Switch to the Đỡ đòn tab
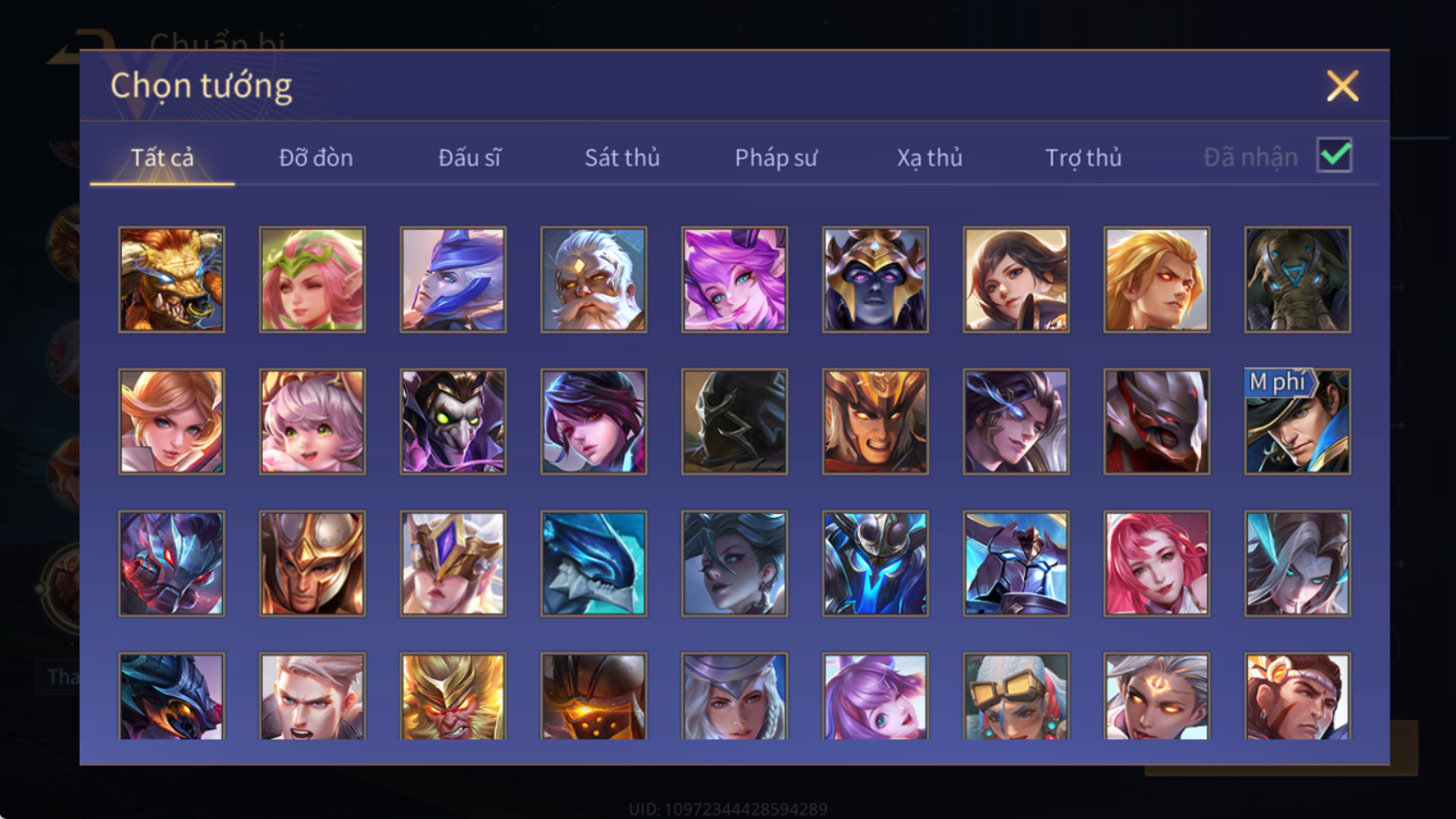The width and height of the screenshot is (1456, 819). (316, 157)
